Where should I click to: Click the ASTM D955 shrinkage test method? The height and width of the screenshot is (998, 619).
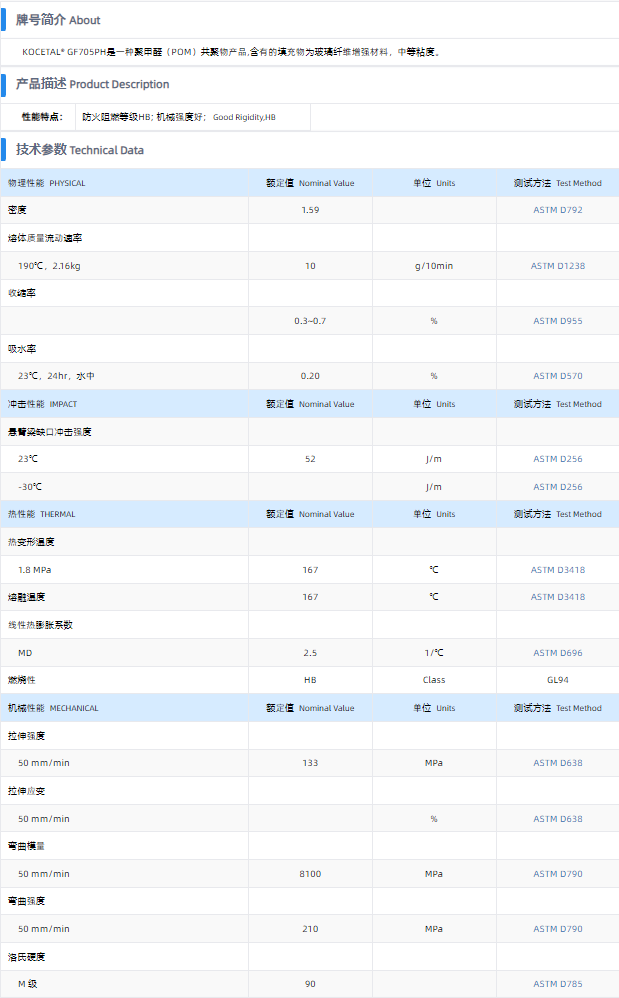(557, 321)
